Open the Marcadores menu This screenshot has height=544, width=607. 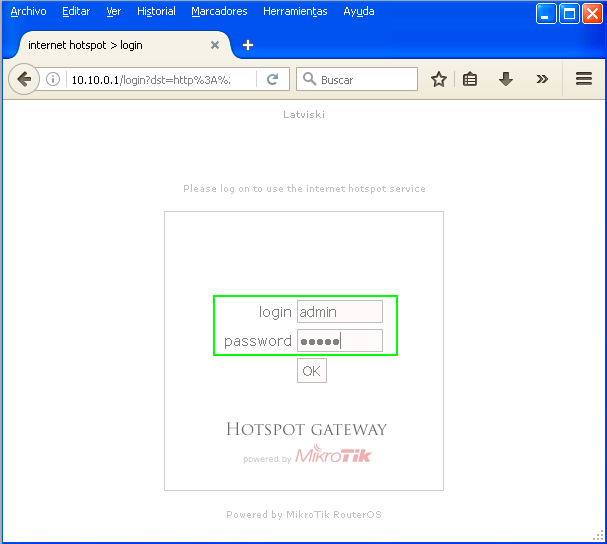click(x=219, y=12)
